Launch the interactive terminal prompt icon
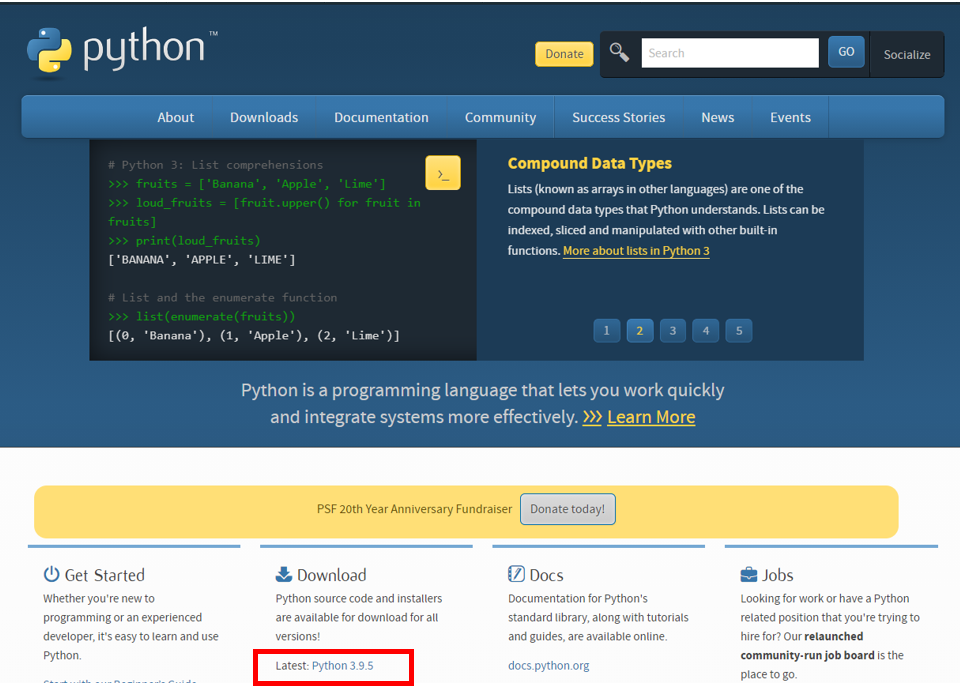The image size is (960, 690). 443,172
